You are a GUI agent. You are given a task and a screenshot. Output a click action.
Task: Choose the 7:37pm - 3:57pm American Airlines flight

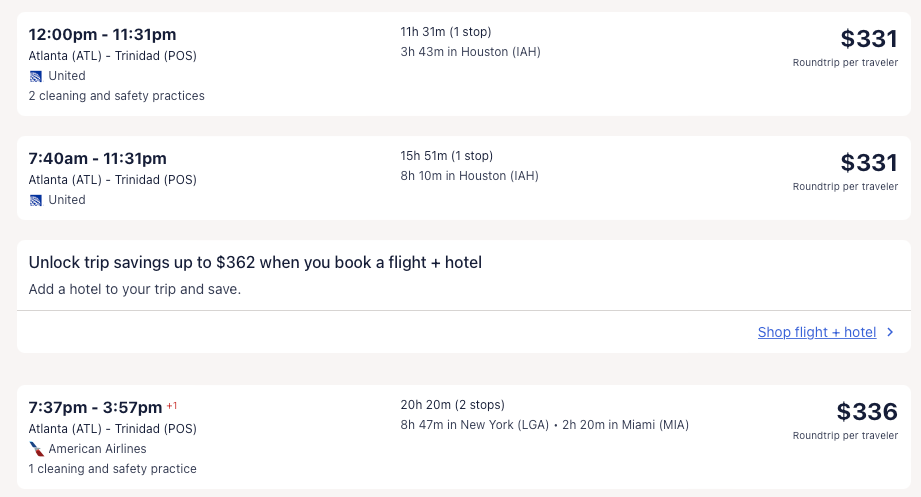[95, 407]
